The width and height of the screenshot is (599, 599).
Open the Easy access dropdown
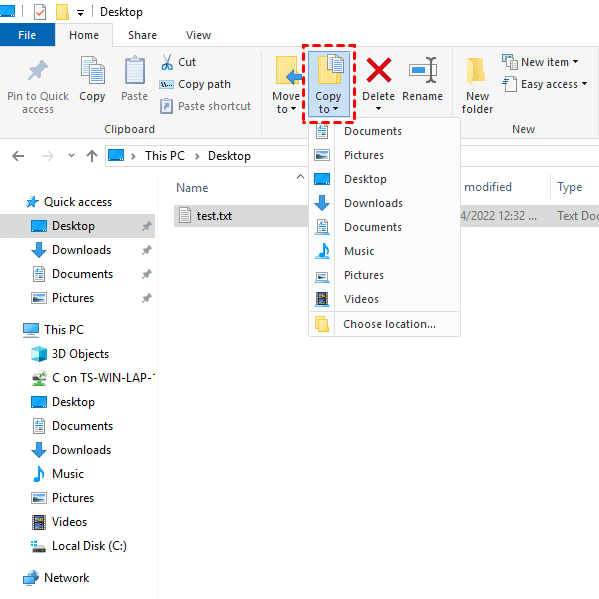click(544, 84)
